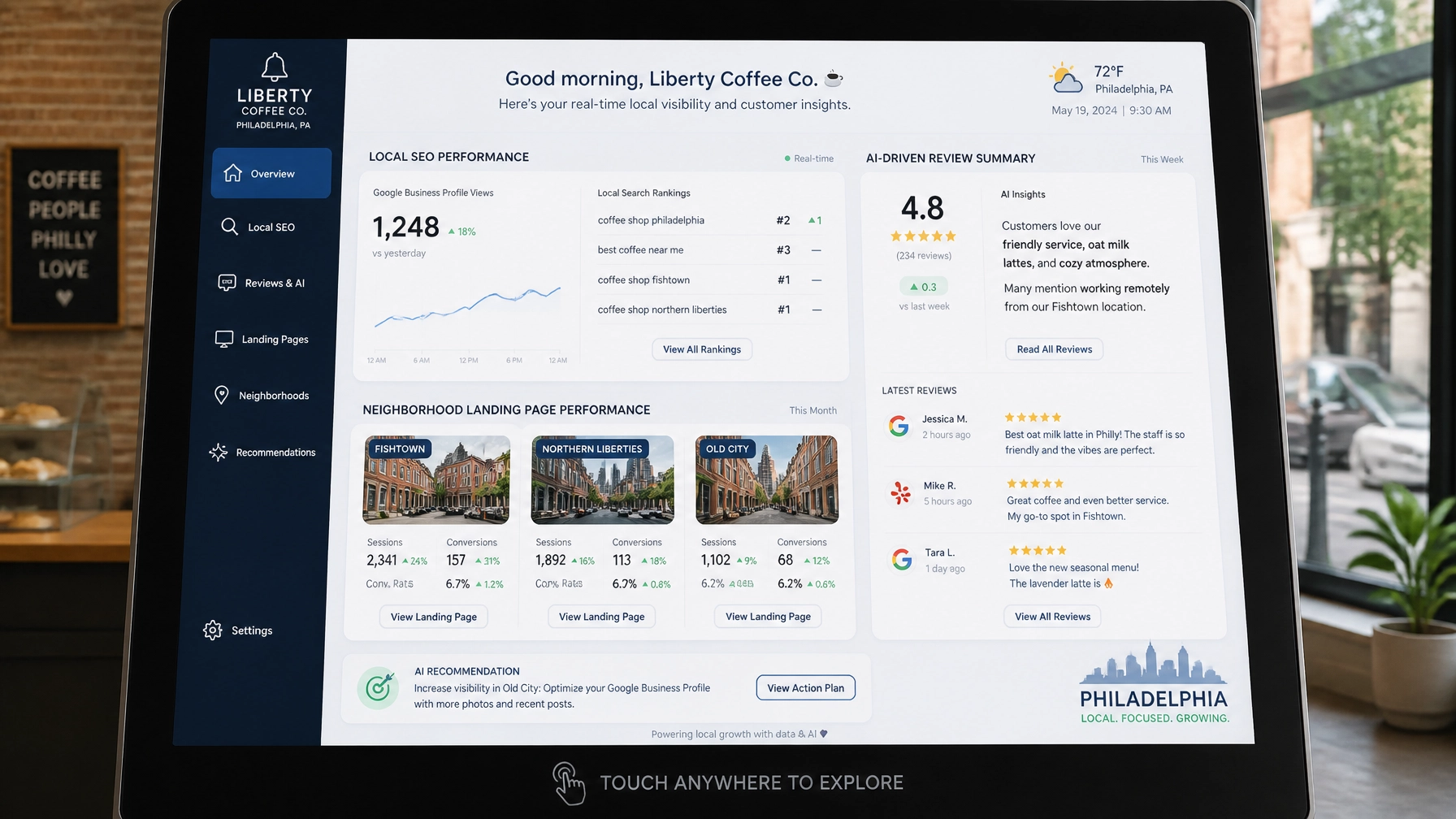Open the Reviews & AI chat icon

pyautogui.click(x=227, y=283)
